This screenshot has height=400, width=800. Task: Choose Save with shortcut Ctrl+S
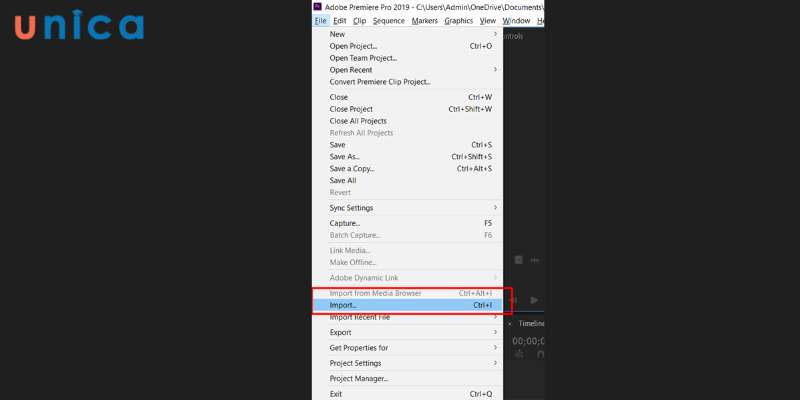[407, 145]
